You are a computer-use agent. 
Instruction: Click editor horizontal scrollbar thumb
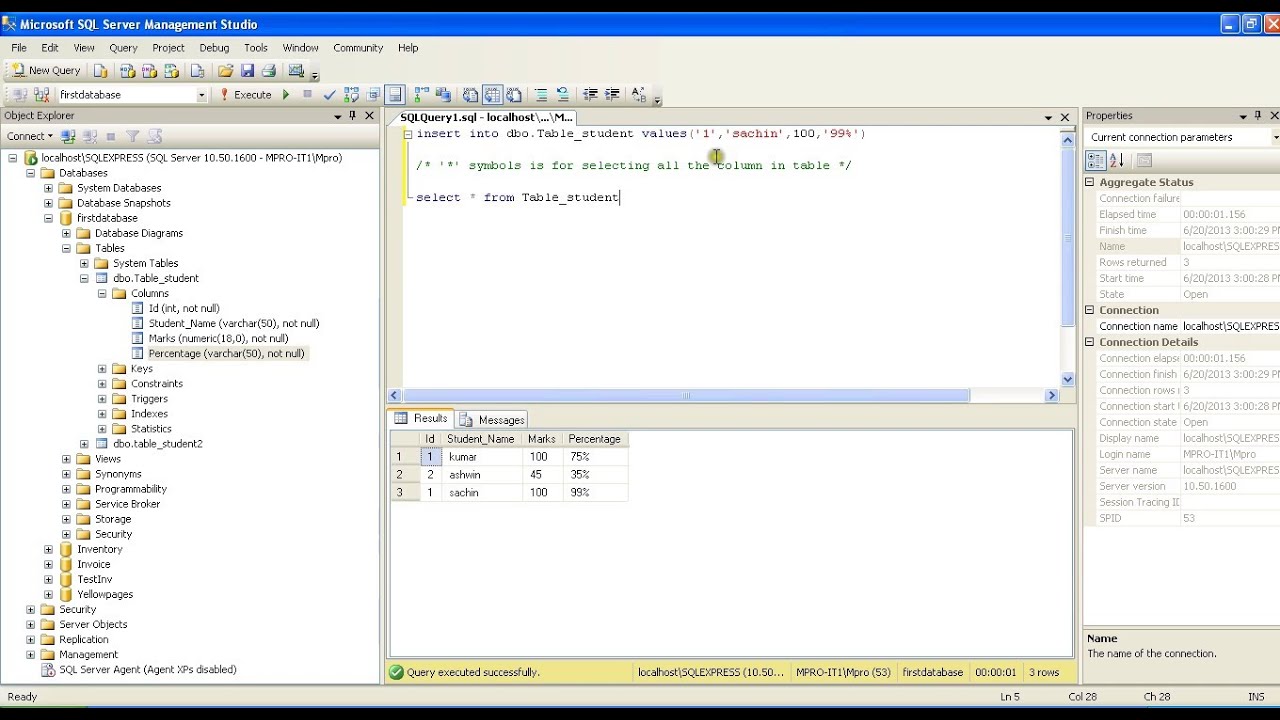click(686, 396)
